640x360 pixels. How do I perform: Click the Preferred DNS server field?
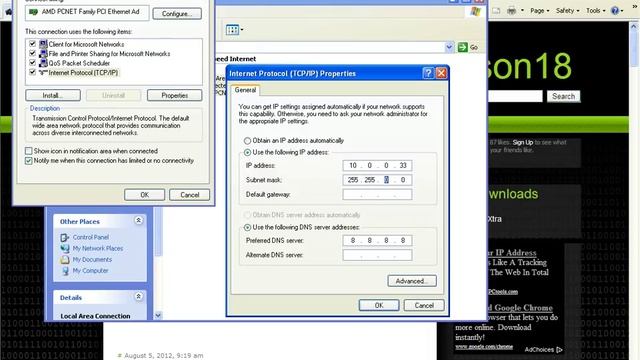pos(377,240)
